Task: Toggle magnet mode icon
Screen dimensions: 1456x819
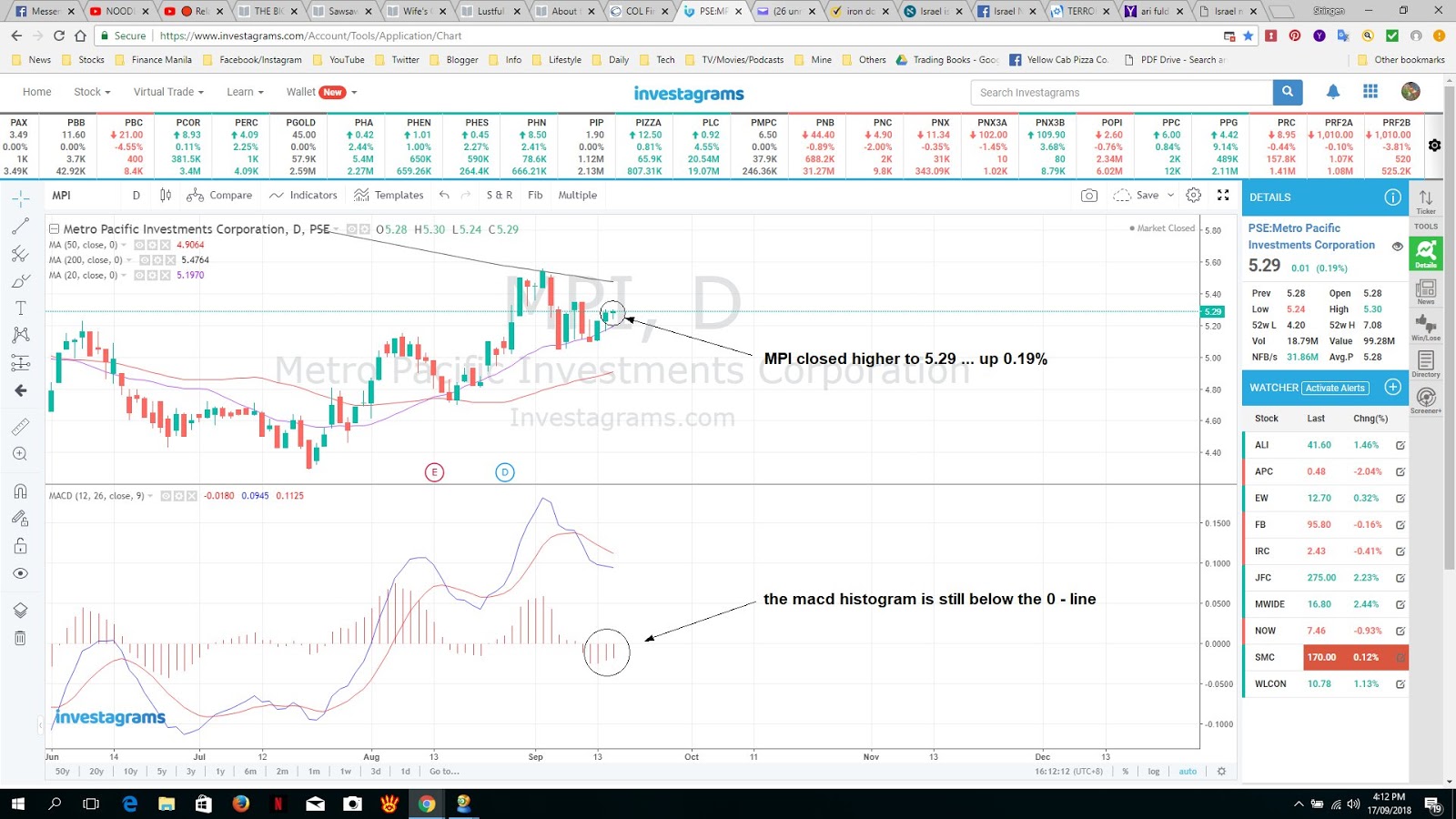Action: tap(20, 491)
